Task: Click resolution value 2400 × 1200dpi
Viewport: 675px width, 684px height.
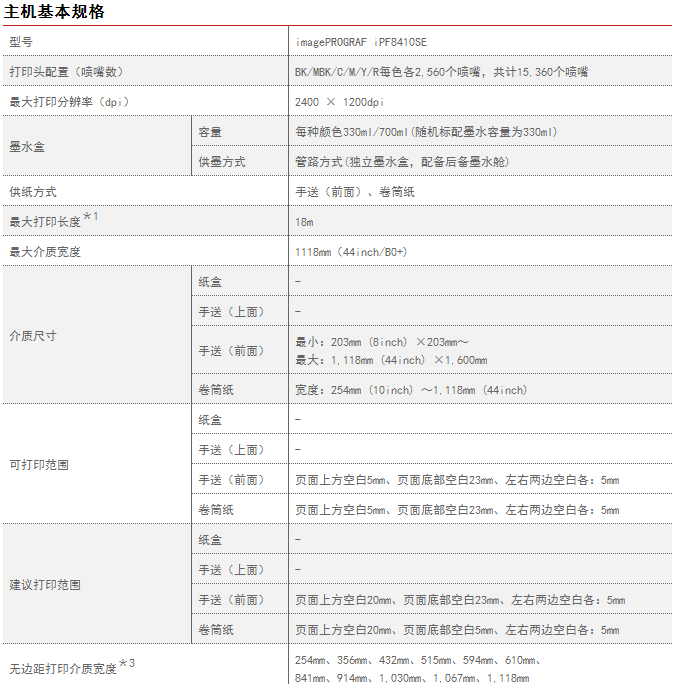Action: 339,102
